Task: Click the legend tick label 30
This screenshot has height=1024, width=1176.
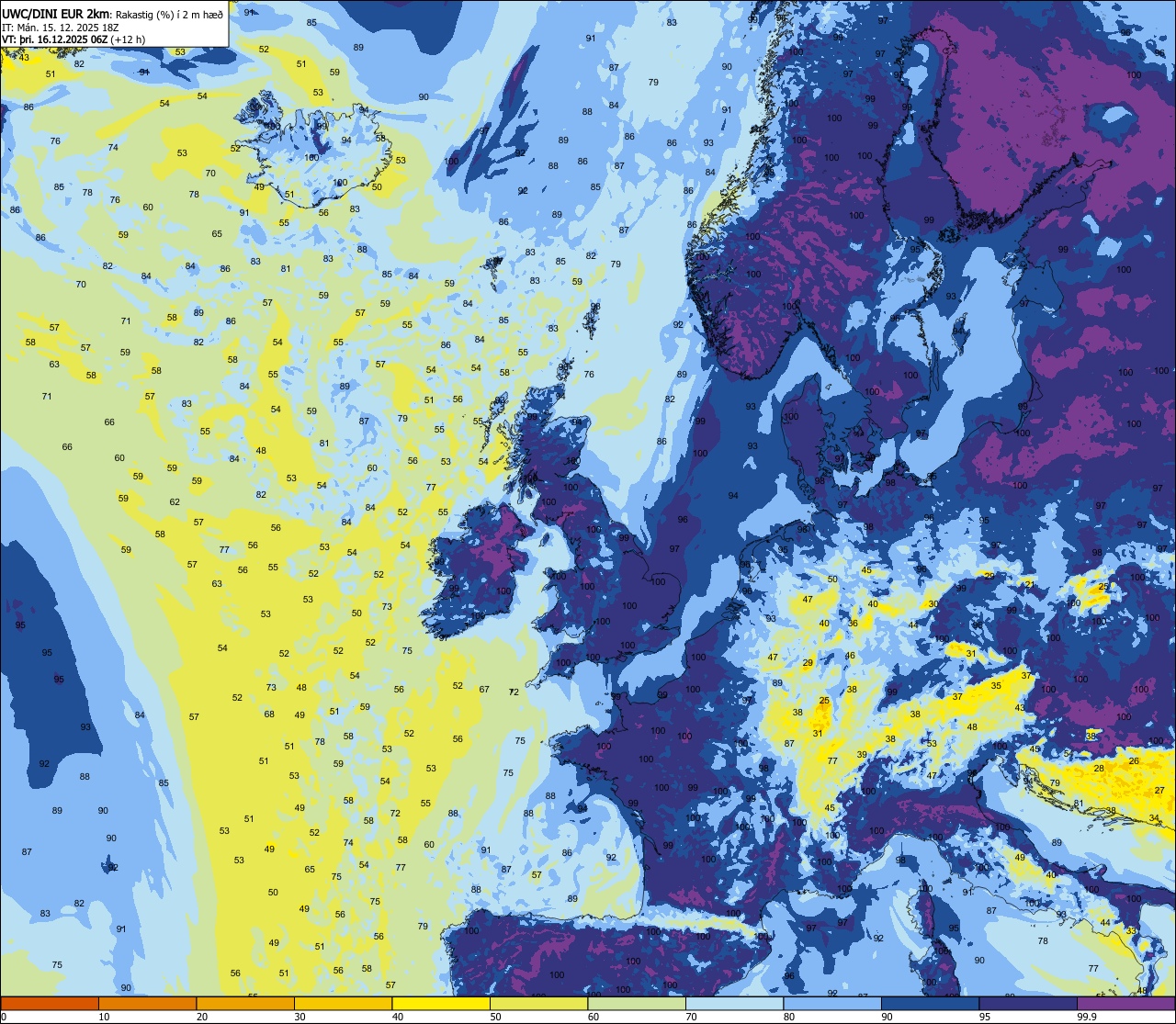Action: [x=300, y=1017]
